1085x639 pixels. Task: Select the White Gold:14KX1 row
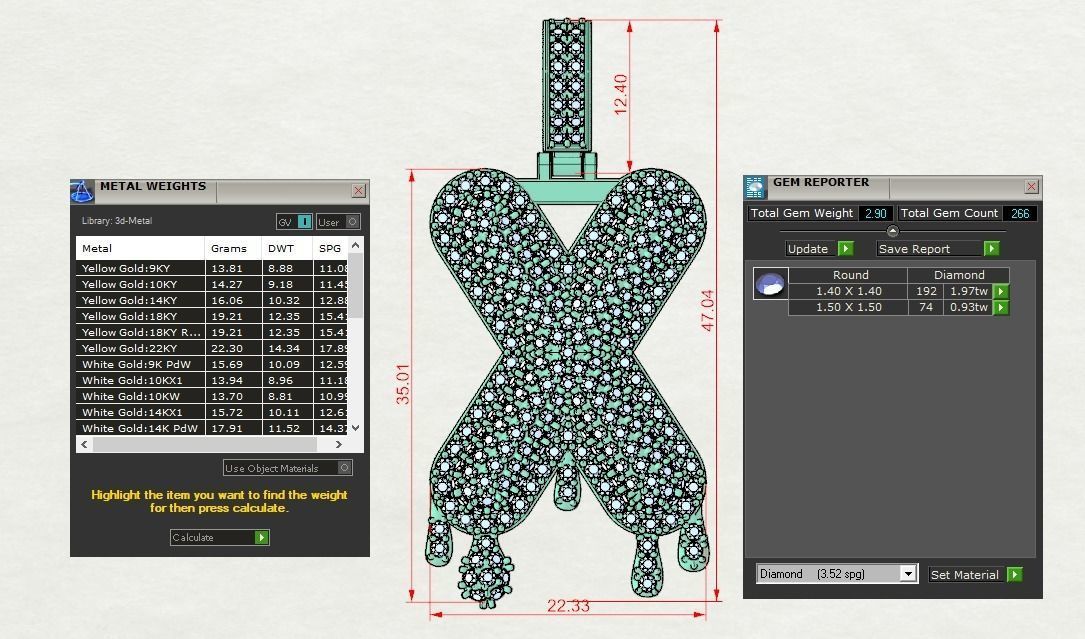[x=212, y=412]
